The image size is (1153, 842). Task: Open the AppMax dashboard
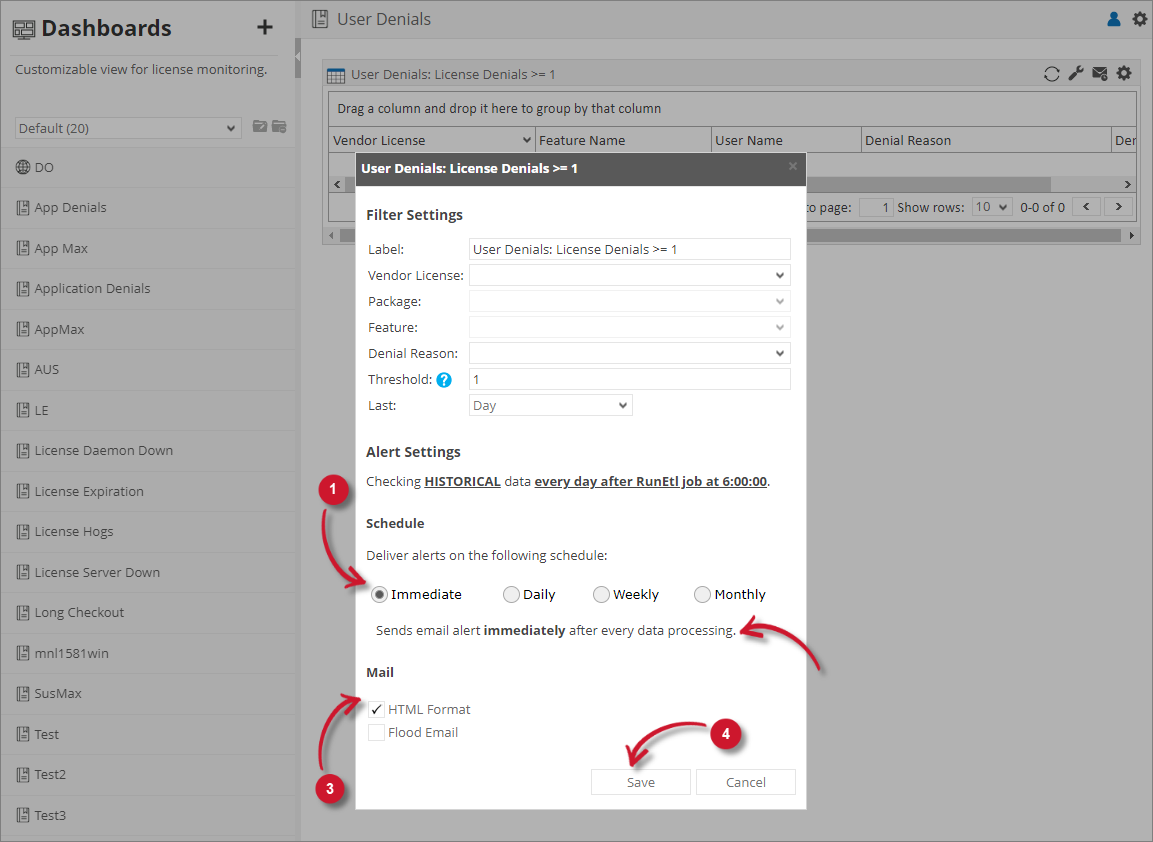click(x=147, y=329)
